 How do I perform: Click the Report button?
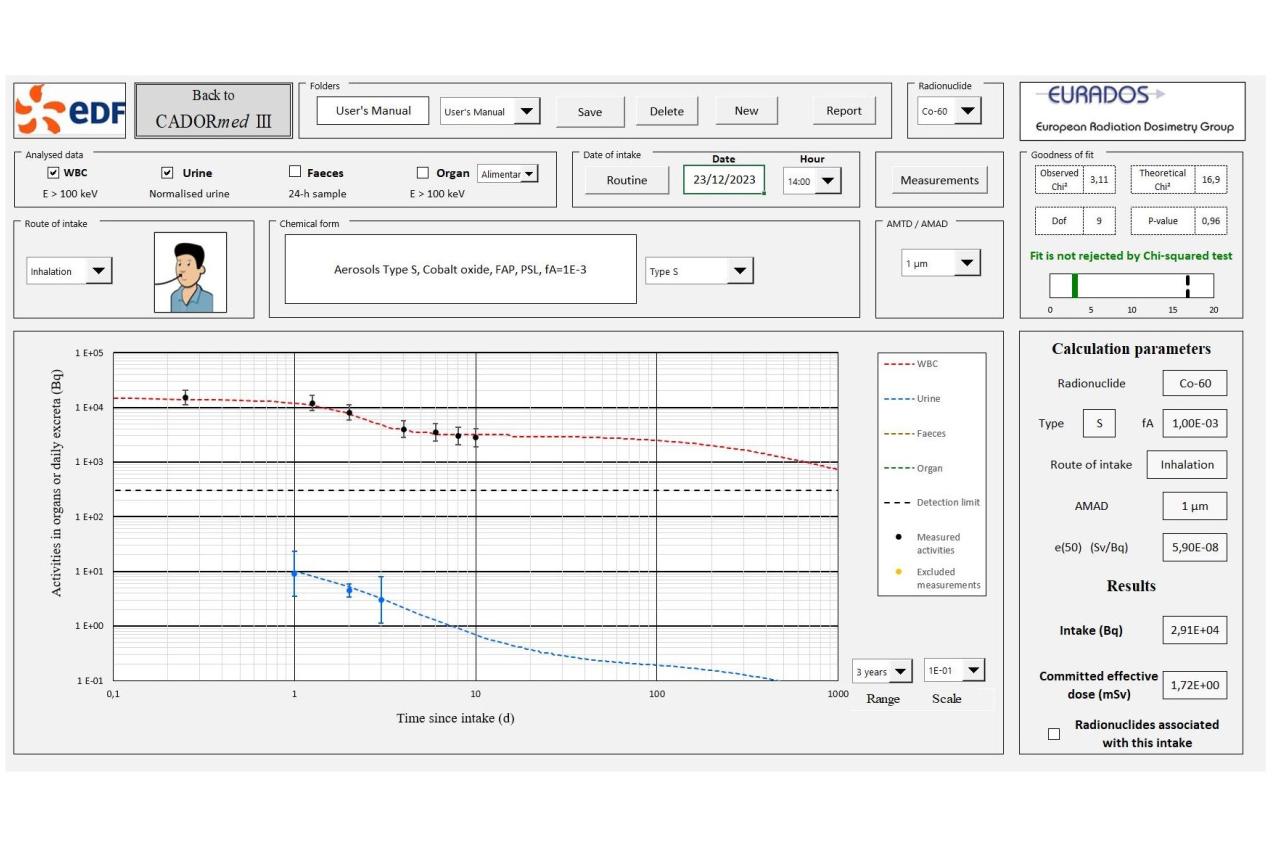(x=844, y=111)
